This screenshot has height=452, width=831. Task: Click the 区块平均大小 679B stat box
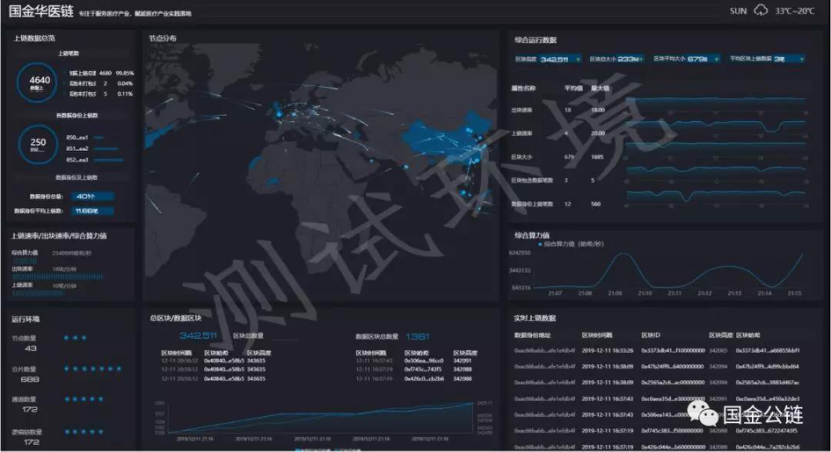[x=685, y=60]
